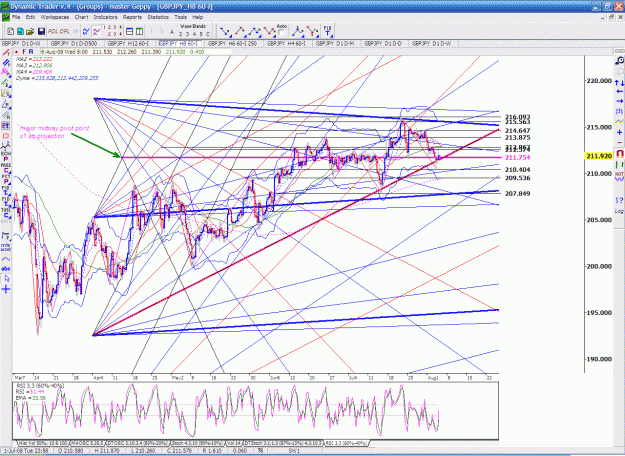625x456 pixels.
Task: Click the three-point zigzag swing tool icon
Action: [255, 31]
